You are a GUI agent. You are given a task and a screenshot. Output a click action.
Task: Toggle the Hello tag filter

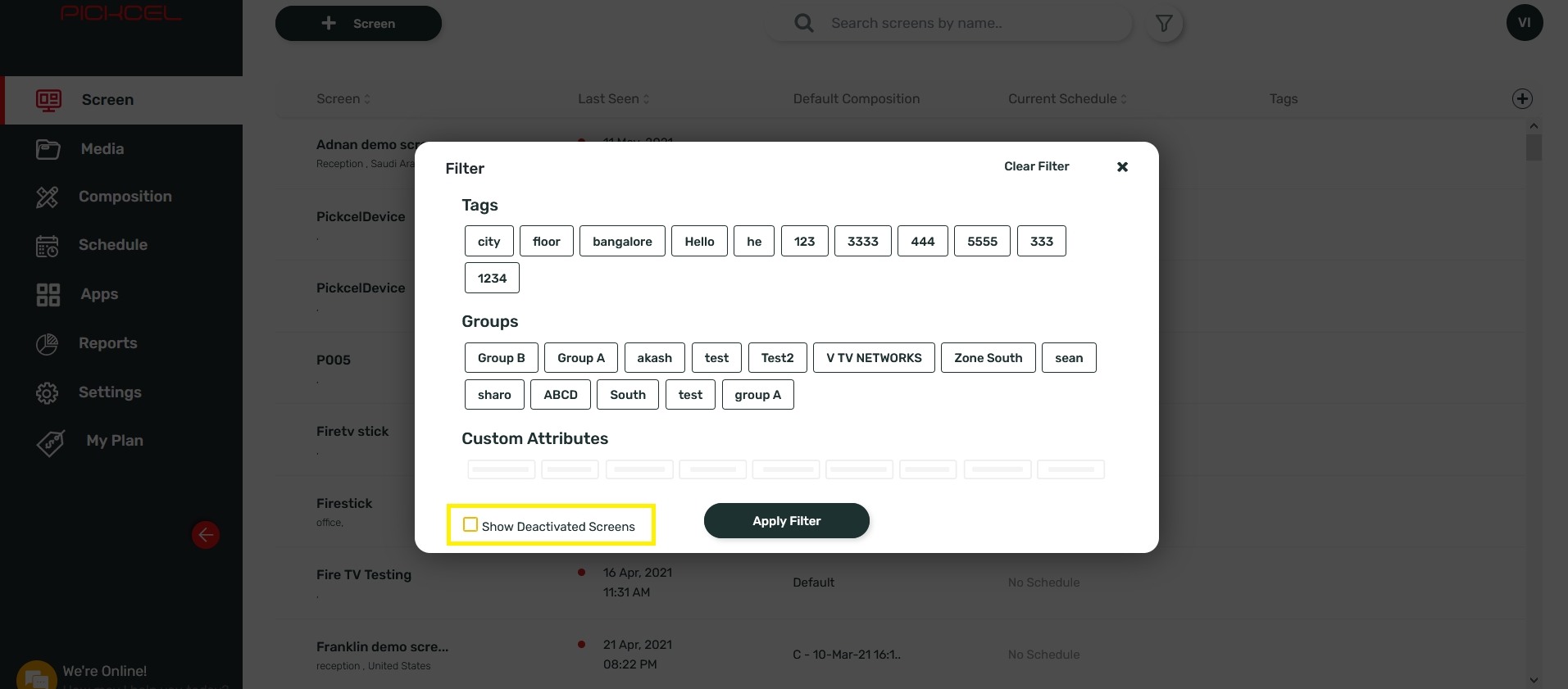pos(700,241)
